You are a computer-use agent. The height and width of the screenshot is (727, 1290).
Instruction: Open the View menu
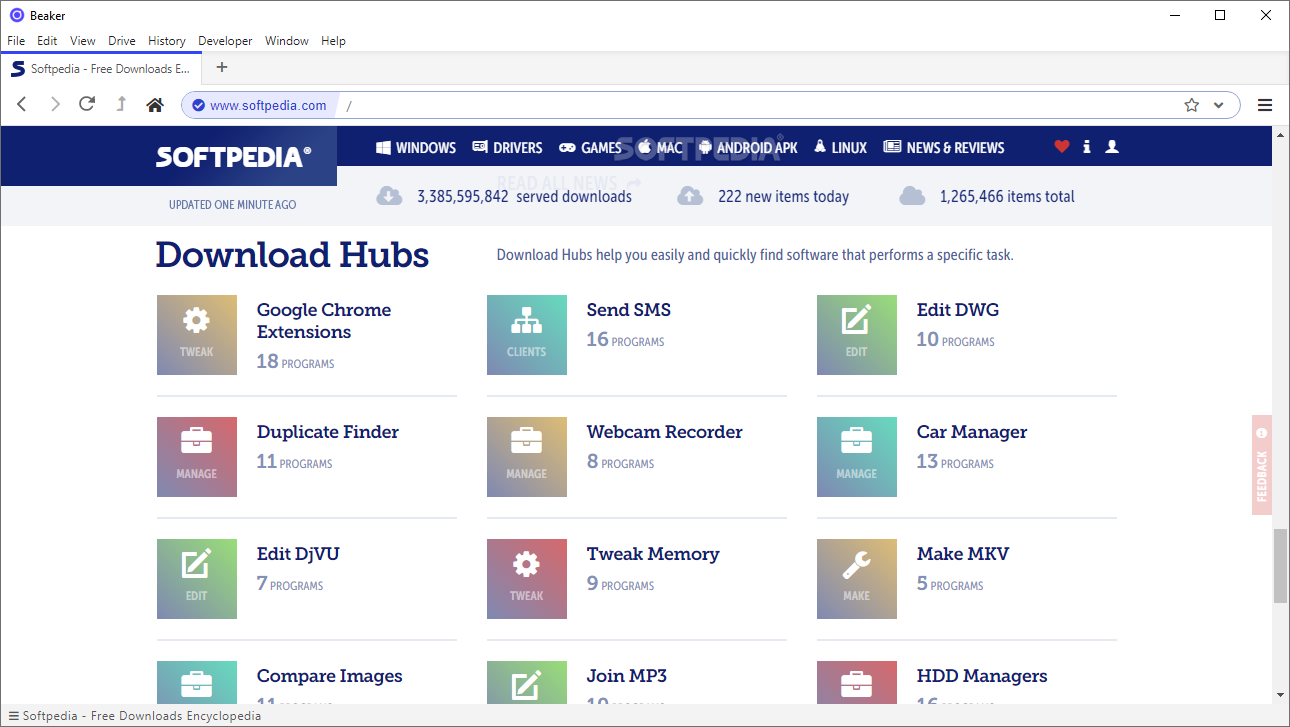pos(83,41)
